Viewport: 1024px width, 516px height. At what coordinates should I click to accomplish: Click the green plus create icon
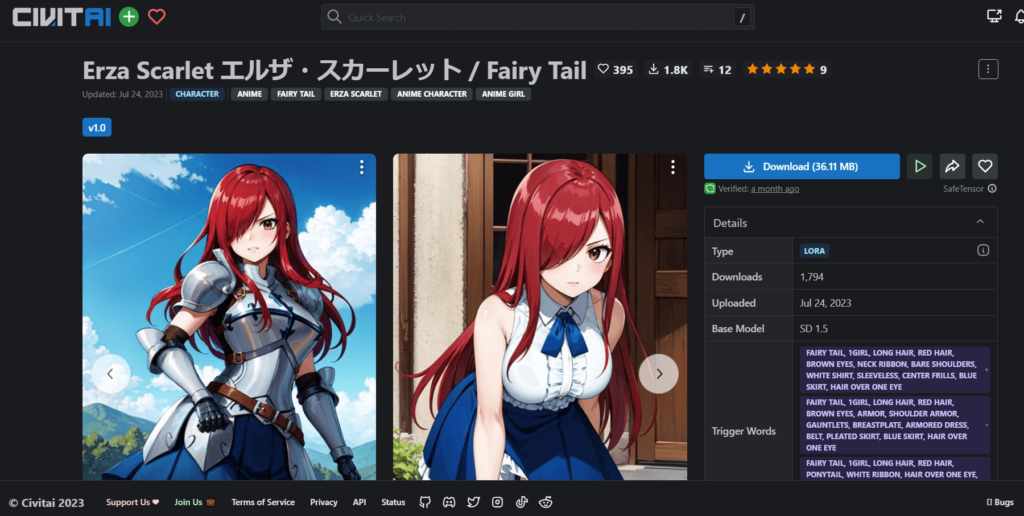pyautogui.click(x=129, y=16)
